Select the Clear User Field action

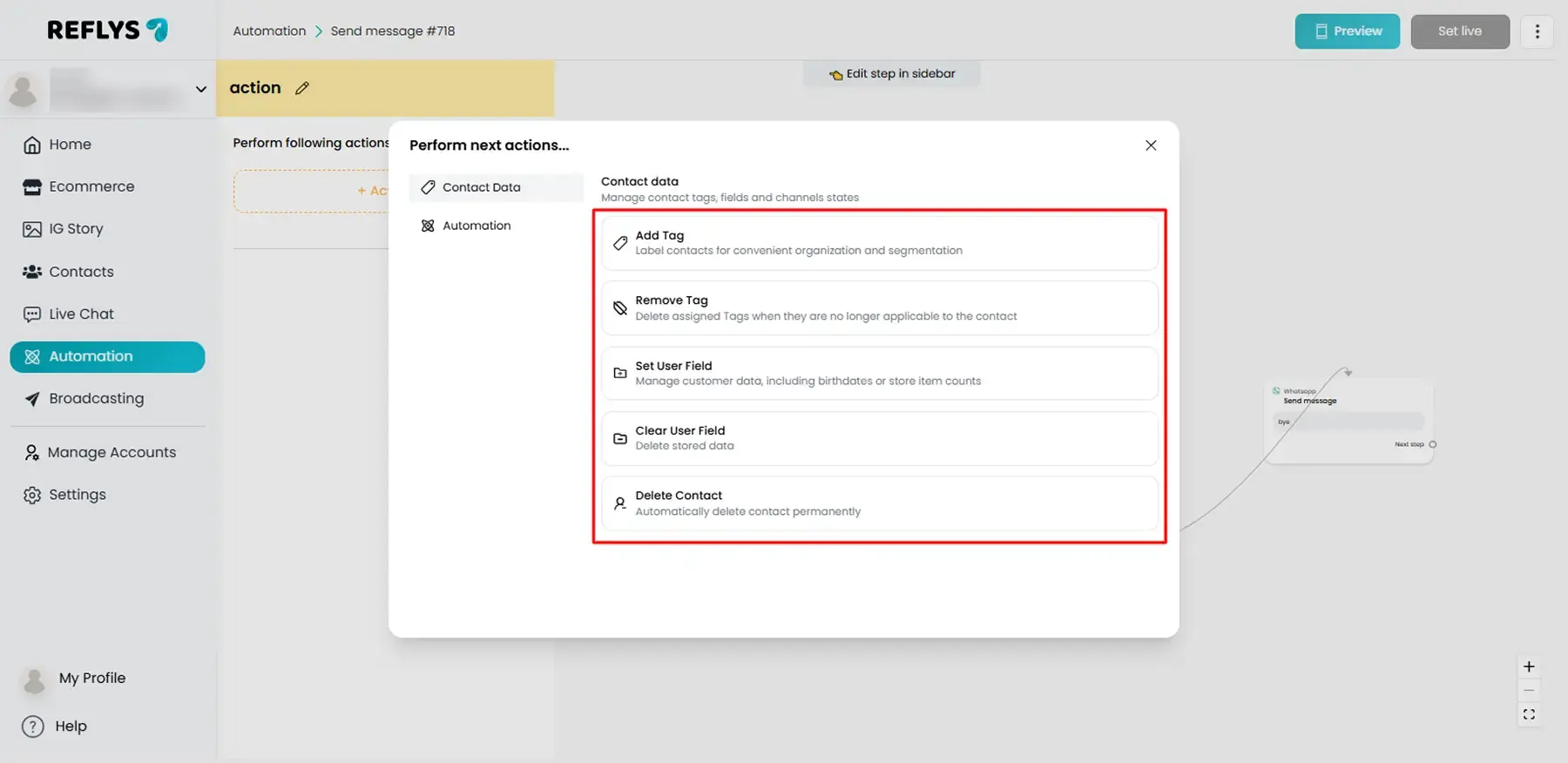click(879, 438)
